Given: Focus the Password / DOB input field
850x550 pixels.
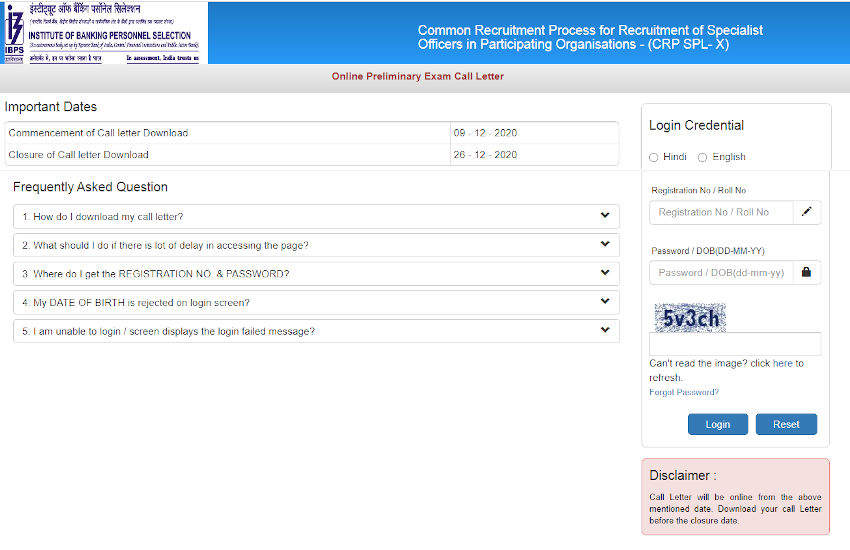Looking at the screenshot, I should (721, 272).
